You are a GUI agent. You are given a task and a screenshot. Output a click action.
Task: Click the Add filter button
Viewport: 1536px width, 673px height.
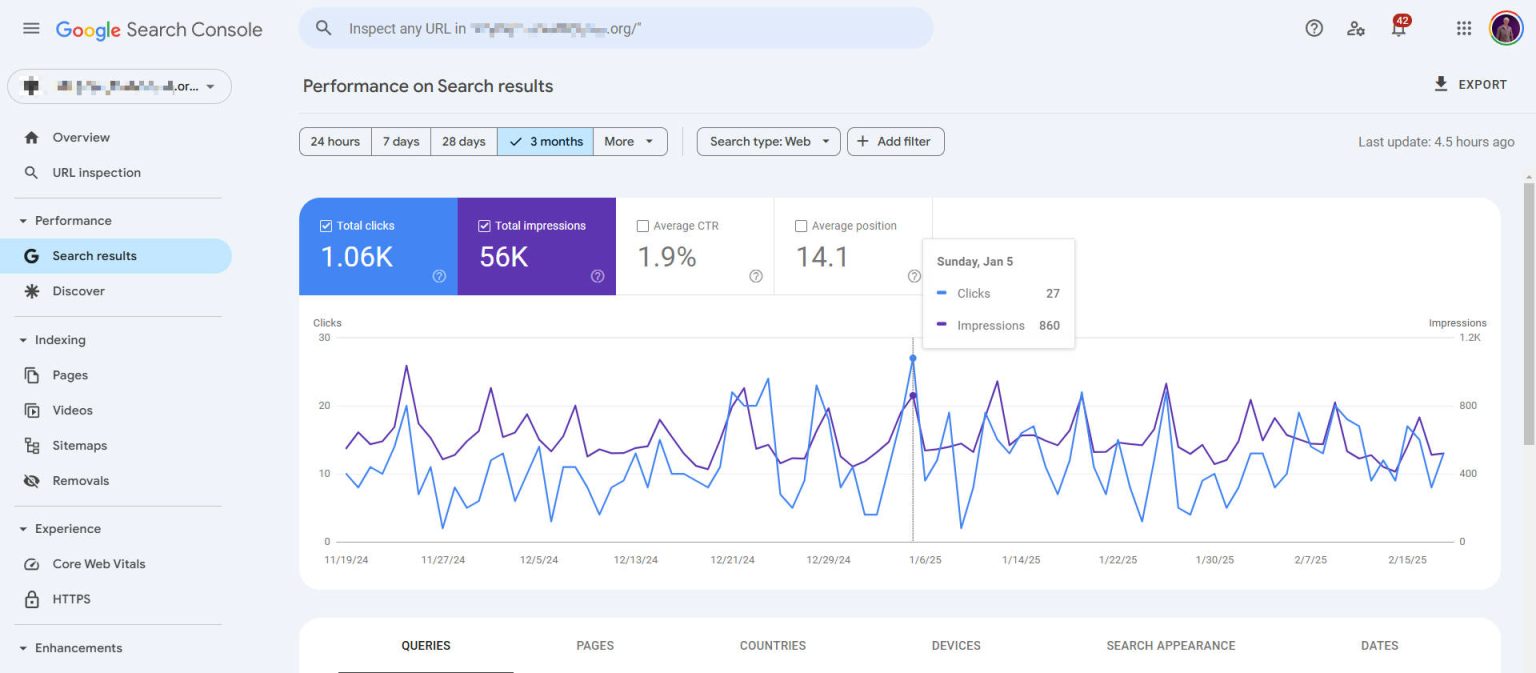[895, 141]
